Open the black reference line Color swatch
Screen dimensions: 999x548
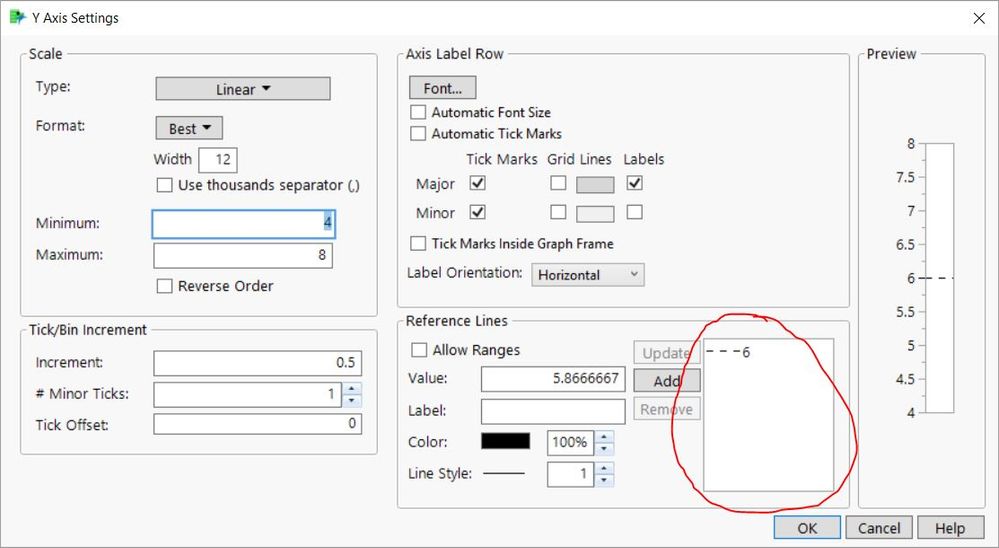coord(505,441)
